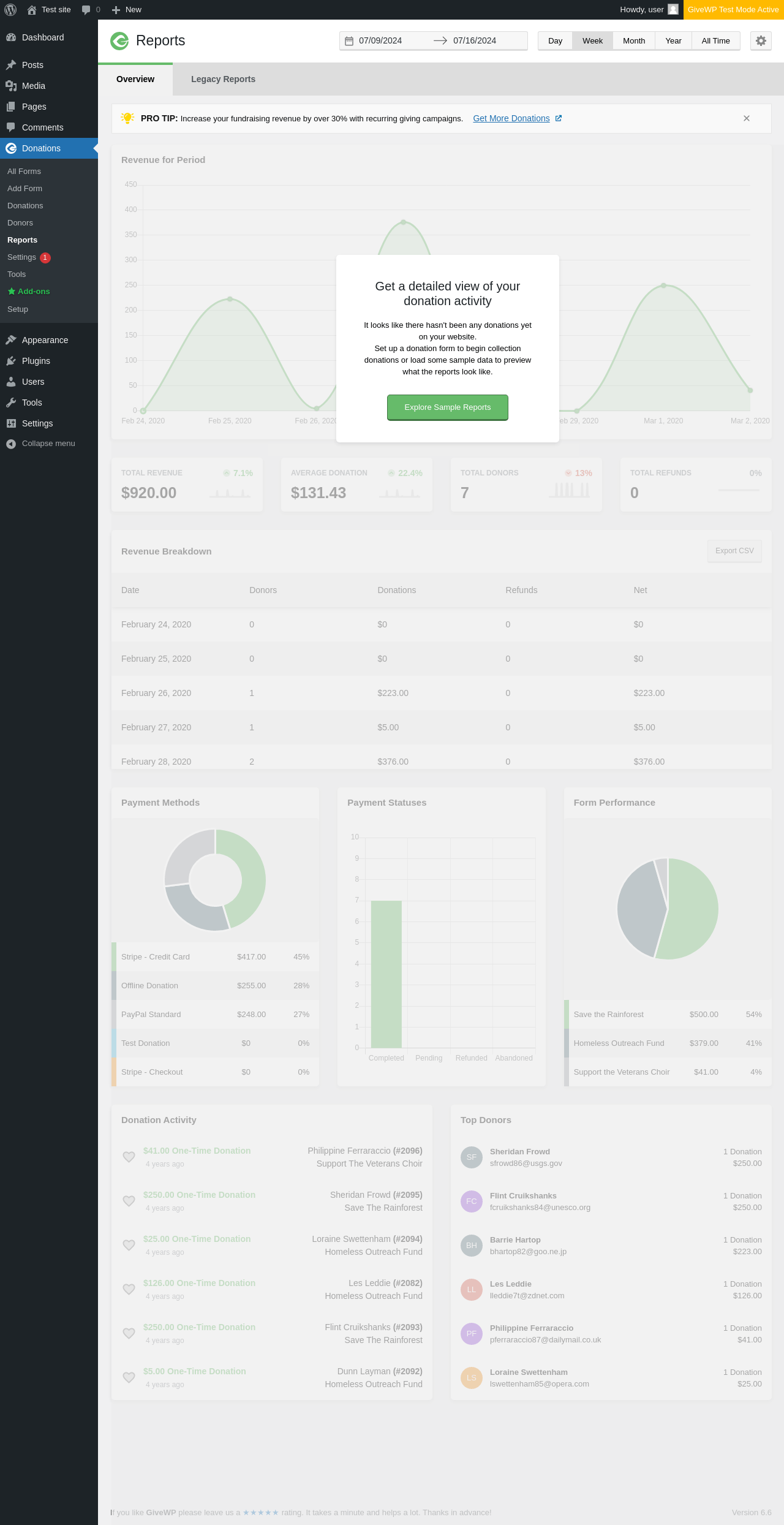This screenshot has height=1525, width=784.
Task: Click the WordPress logo in admin bar
Action: tap(10, 10)
